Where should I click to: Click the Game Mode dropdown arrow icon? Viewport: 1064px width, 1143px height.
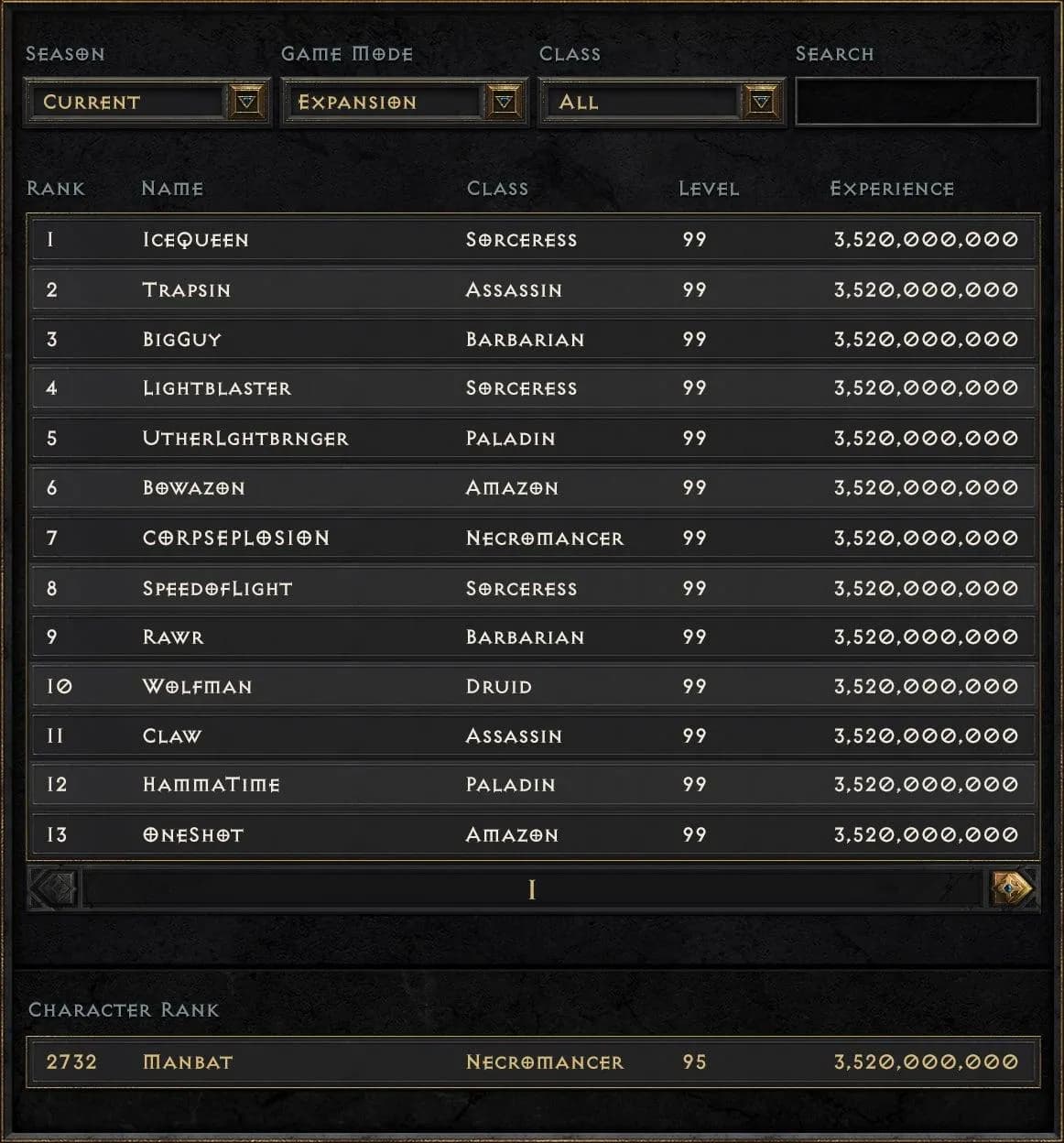[503, 102]
